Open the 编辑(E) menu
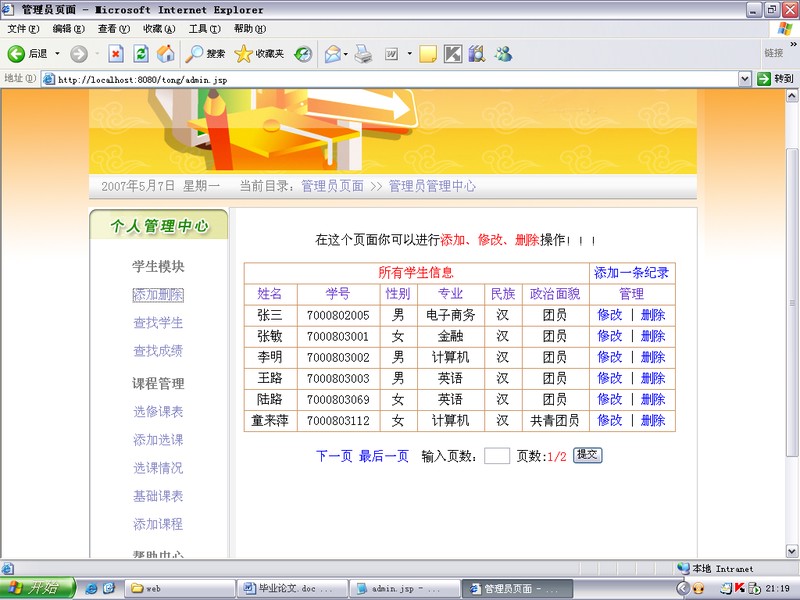The image size is (800, 600). click(x=68, y=29)
